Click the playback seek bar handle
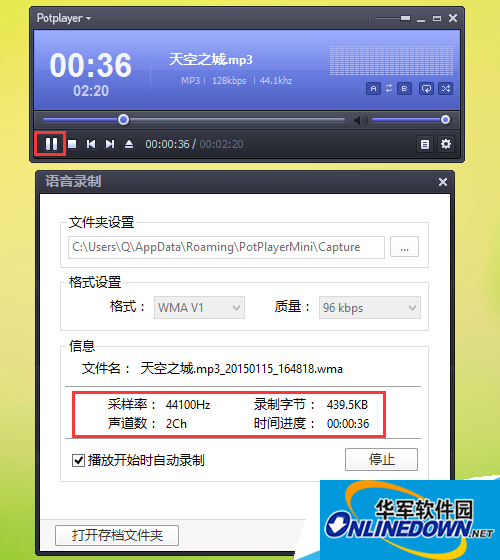The height and width of the screenshot is (560, 500). 123,120
